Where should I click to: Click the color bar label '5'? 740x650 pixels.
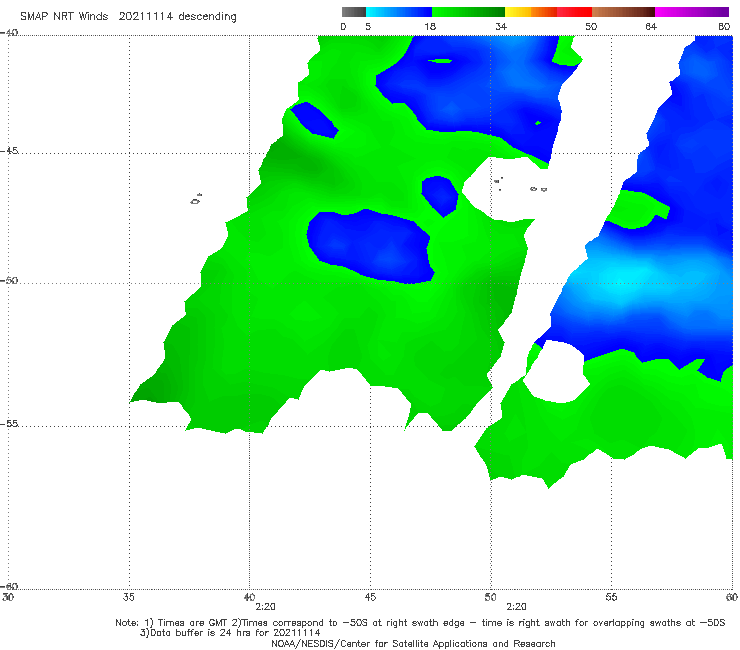(x=368, y=27)
